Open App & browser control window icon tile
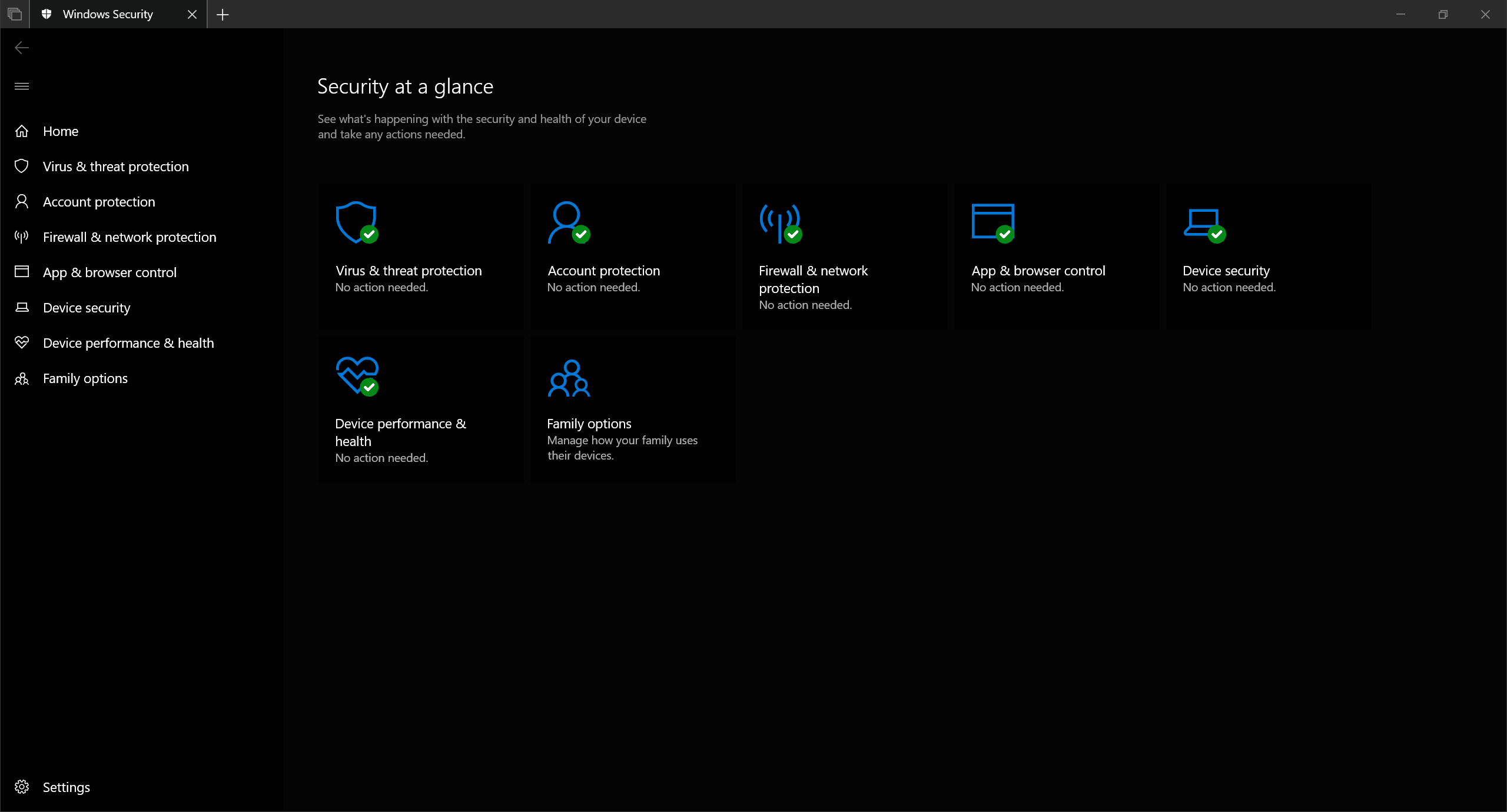1507x812 pixels. pyautogui.click(x=993, y=222)
